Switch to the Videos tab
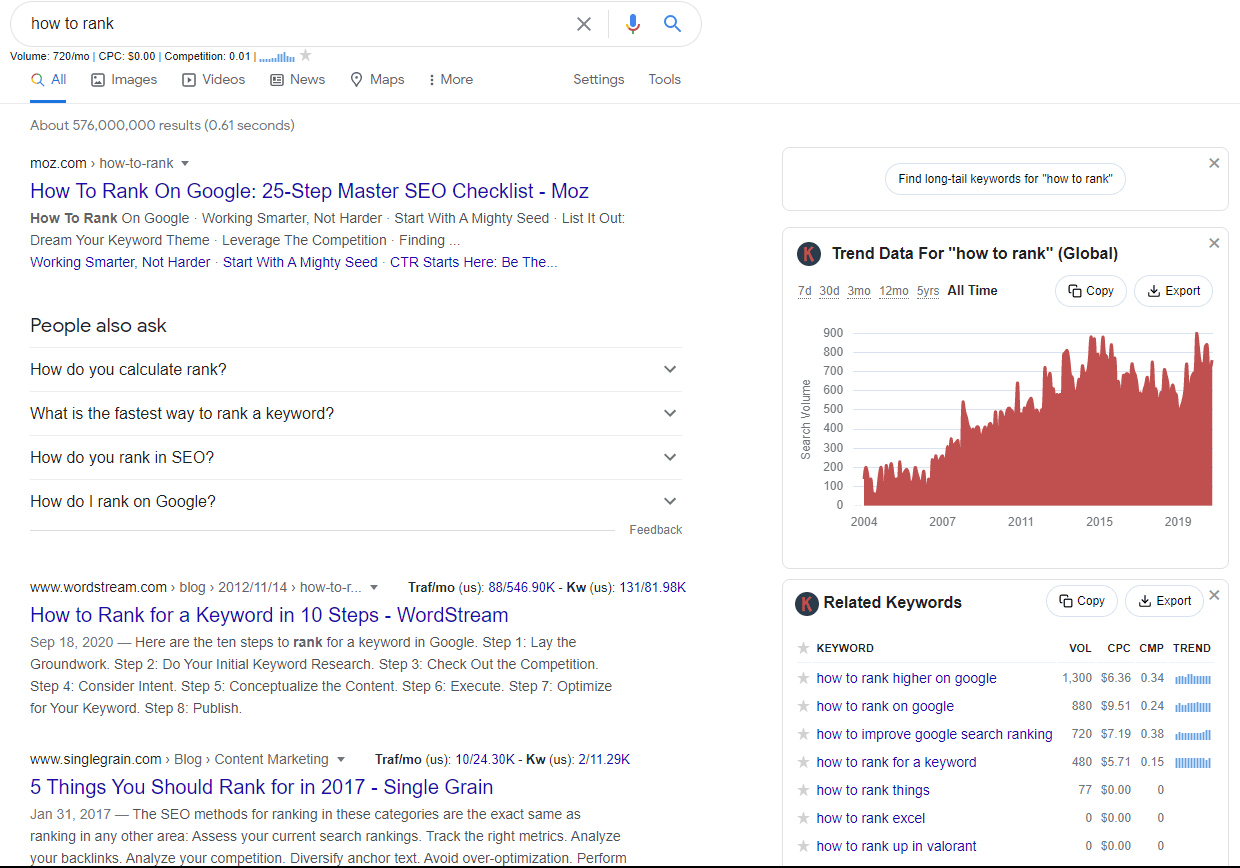This screenshot has width=1240, height=868. pos(213,80)
